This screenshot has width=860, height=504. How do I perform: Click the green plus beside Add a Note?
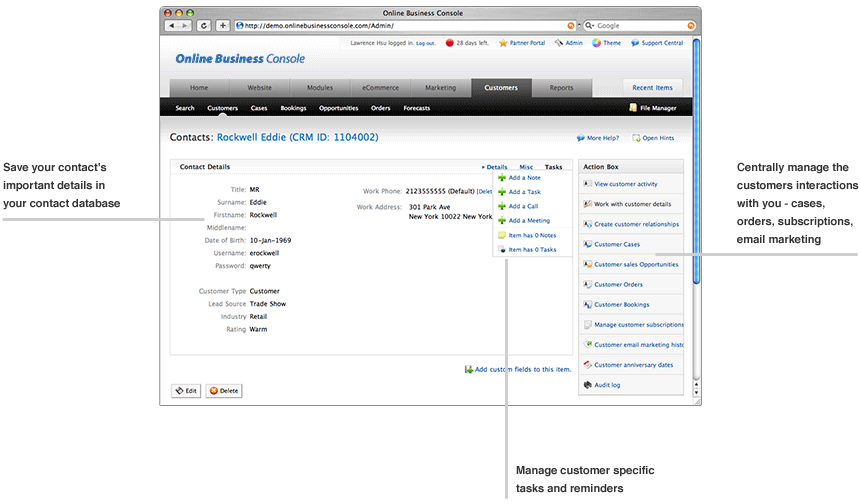[x=502, y=178]
